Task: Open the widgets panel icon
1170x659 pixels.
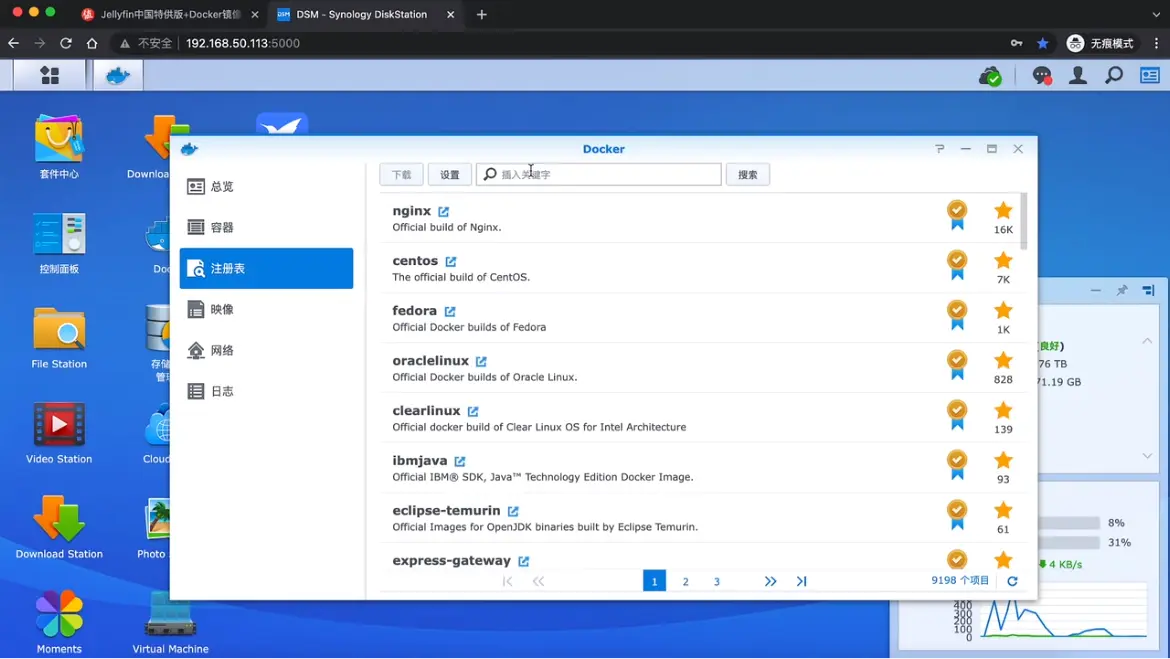Action: click(1150, 75)
